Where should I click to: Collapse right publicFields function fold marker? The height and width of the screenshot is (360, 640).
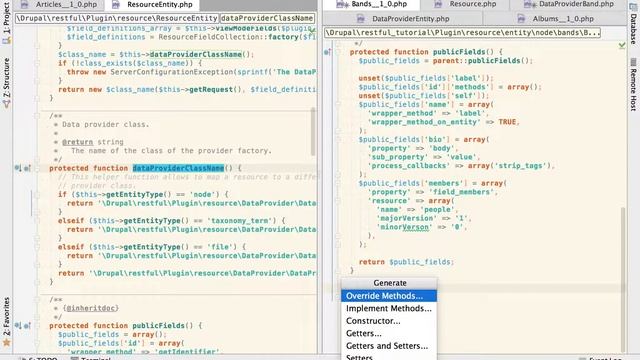[x=338, y=52]
